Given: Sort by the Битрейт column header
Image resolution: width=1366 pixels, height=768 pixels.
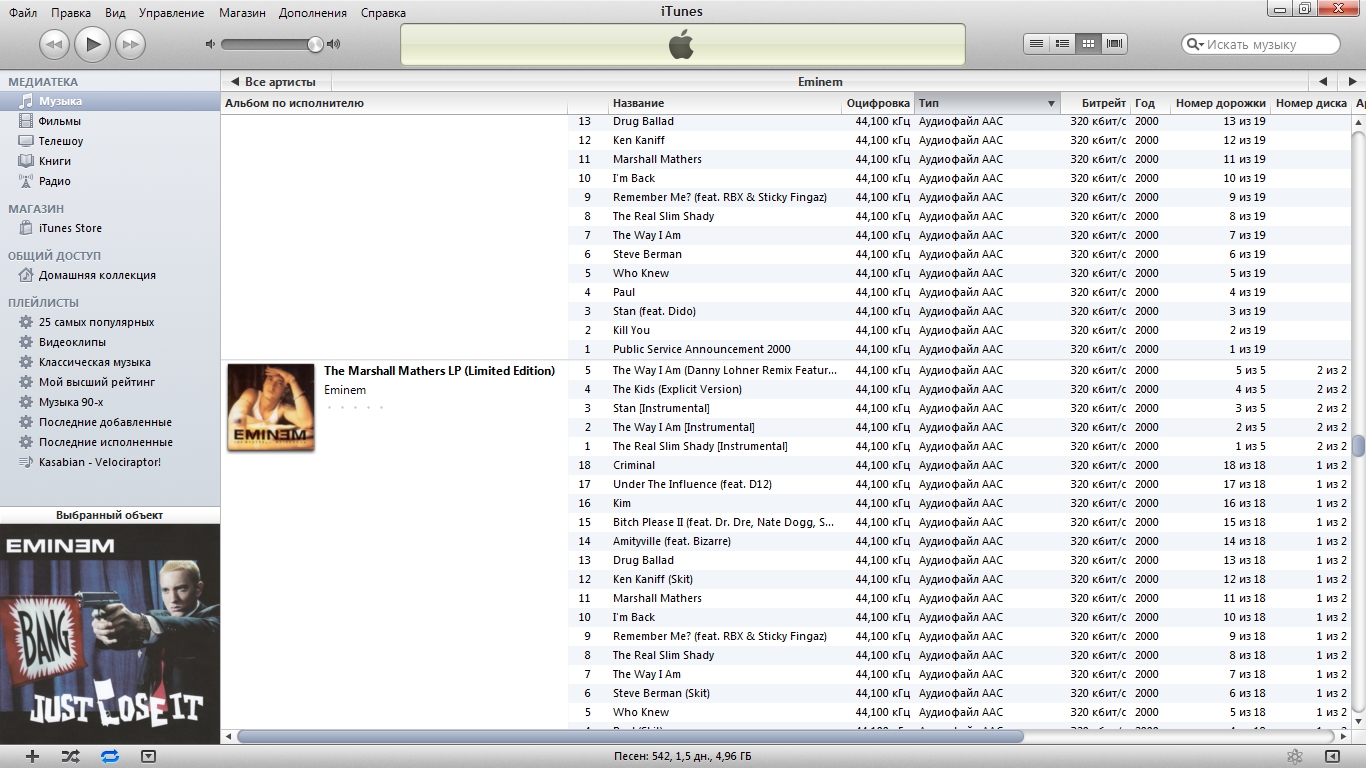Looking at the screenshot, I should pos(1095,103).
